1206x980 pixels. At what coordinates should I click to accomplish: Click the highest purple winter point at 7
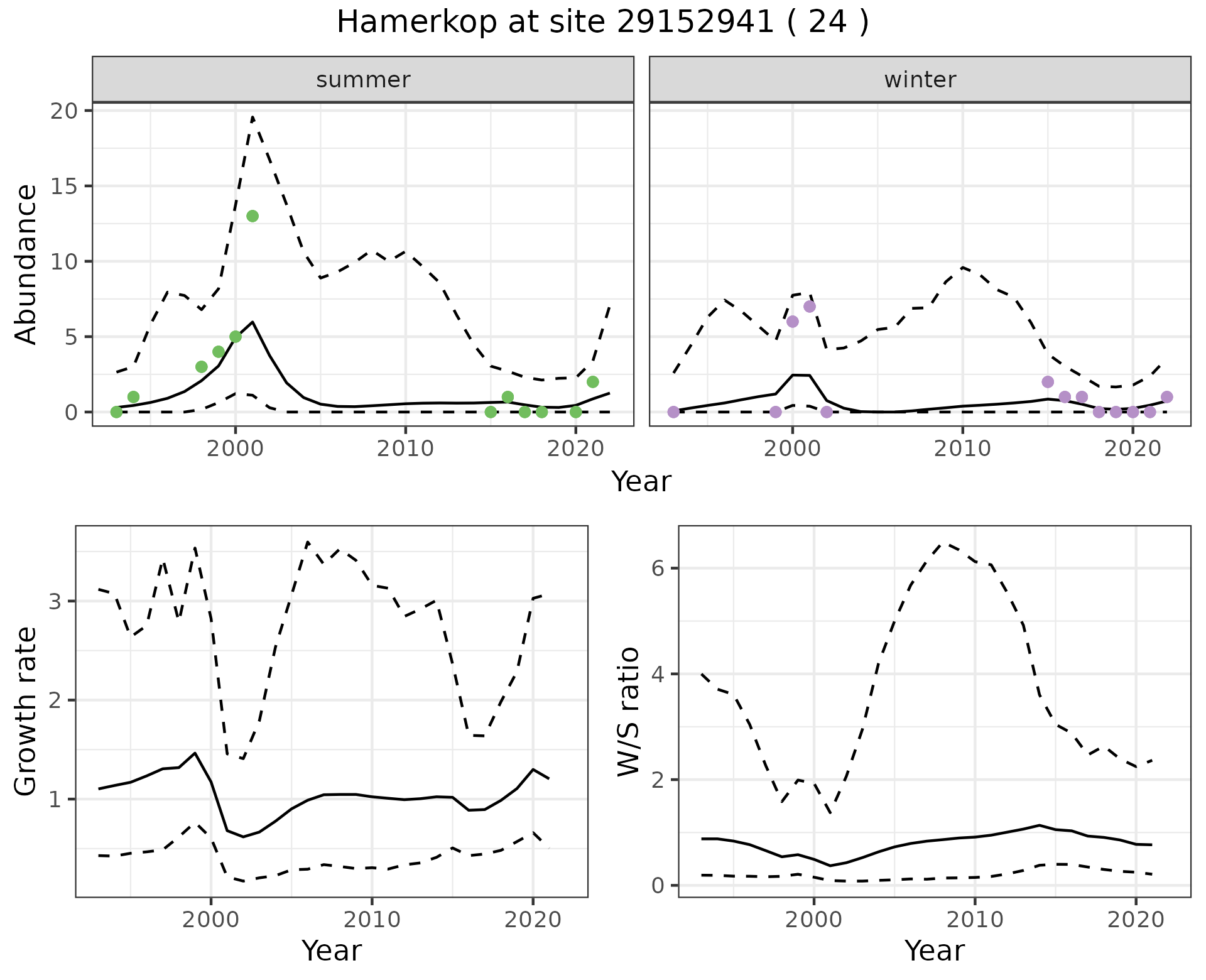[810, 307]
